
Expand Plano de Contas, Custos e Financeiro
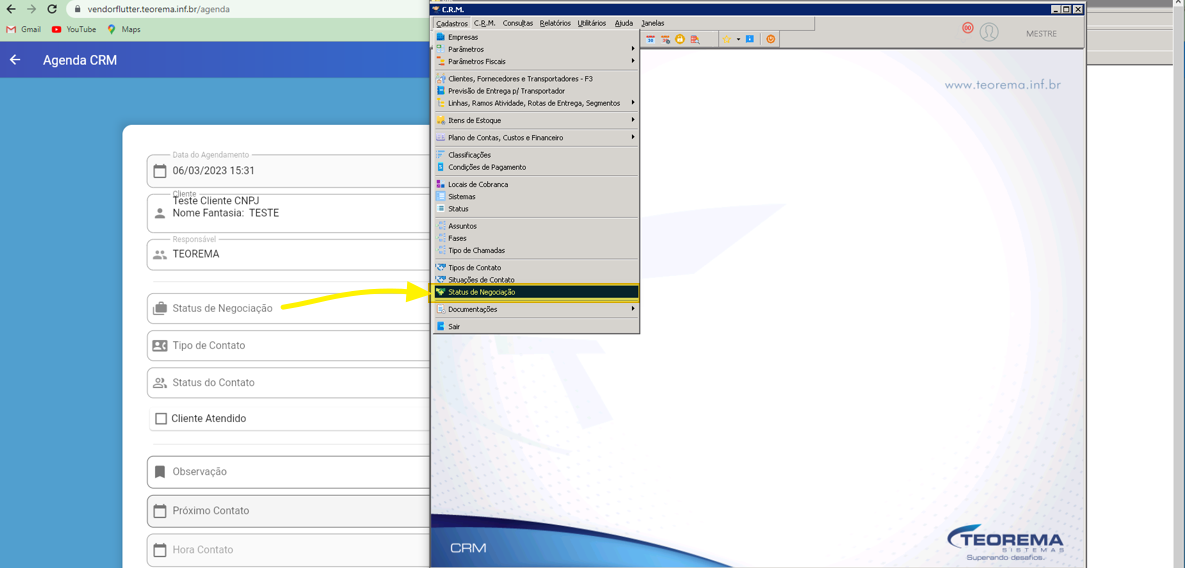tap(535, 138)
